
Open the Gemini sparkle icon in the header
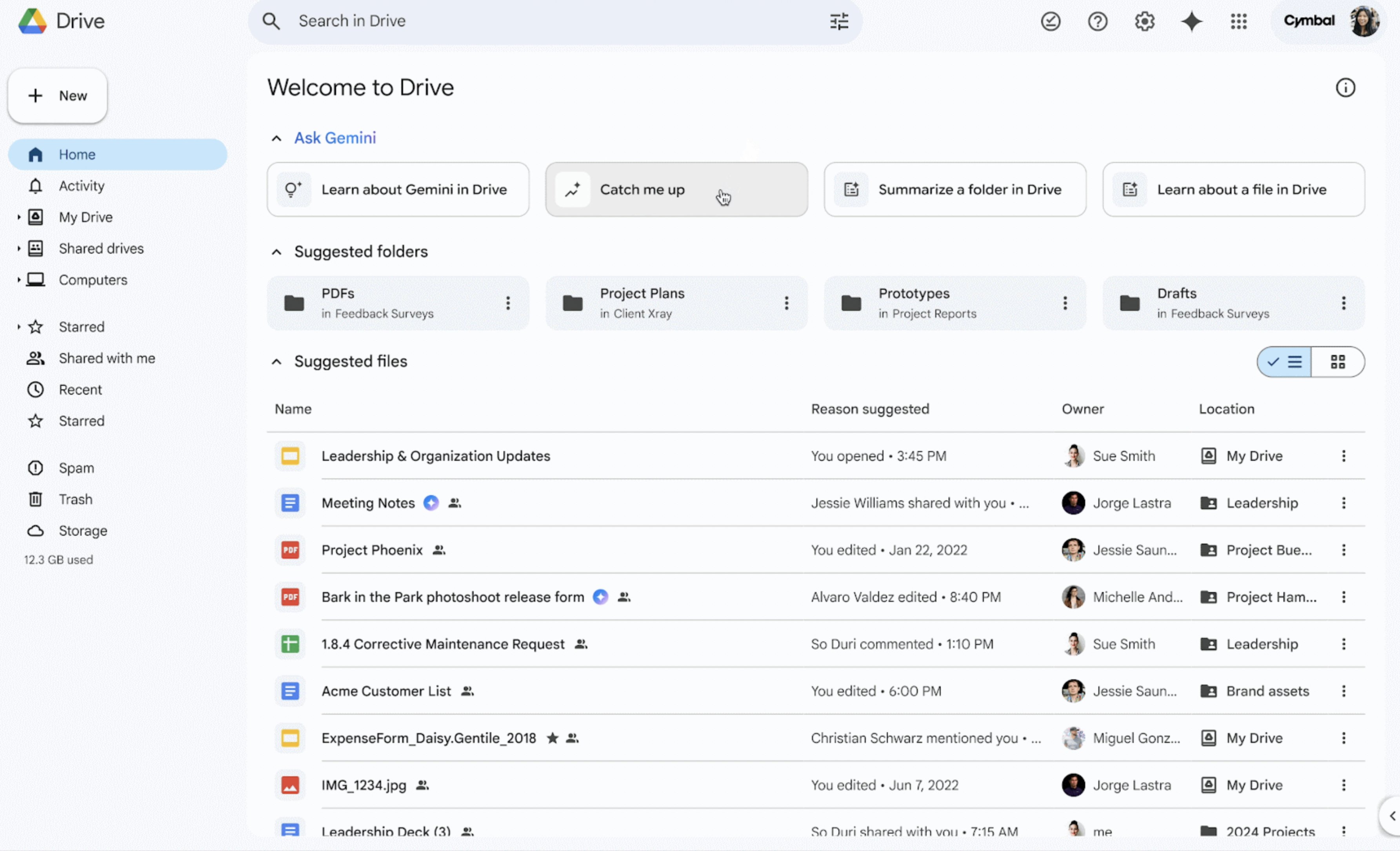click(x=1191, y=22)
